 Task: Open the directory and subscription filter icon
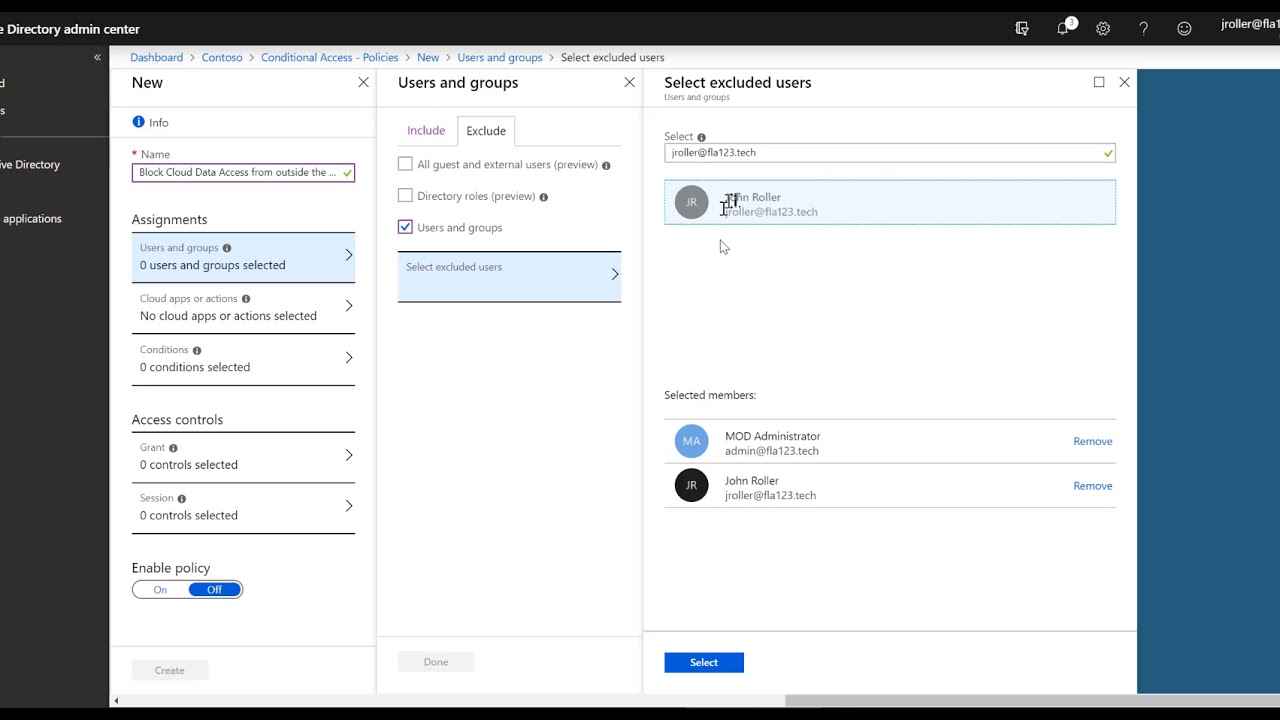click(1022, 29)
